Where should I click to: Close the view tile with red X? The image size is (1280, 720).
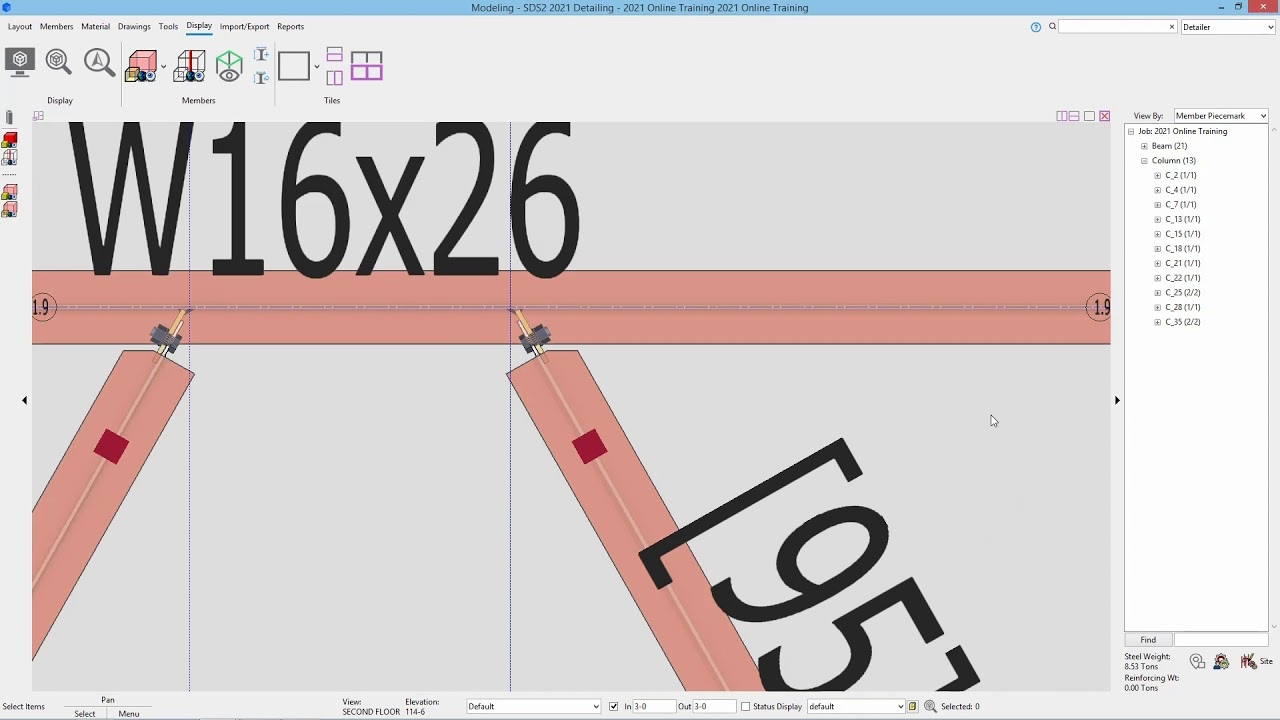click(1105, 116)
